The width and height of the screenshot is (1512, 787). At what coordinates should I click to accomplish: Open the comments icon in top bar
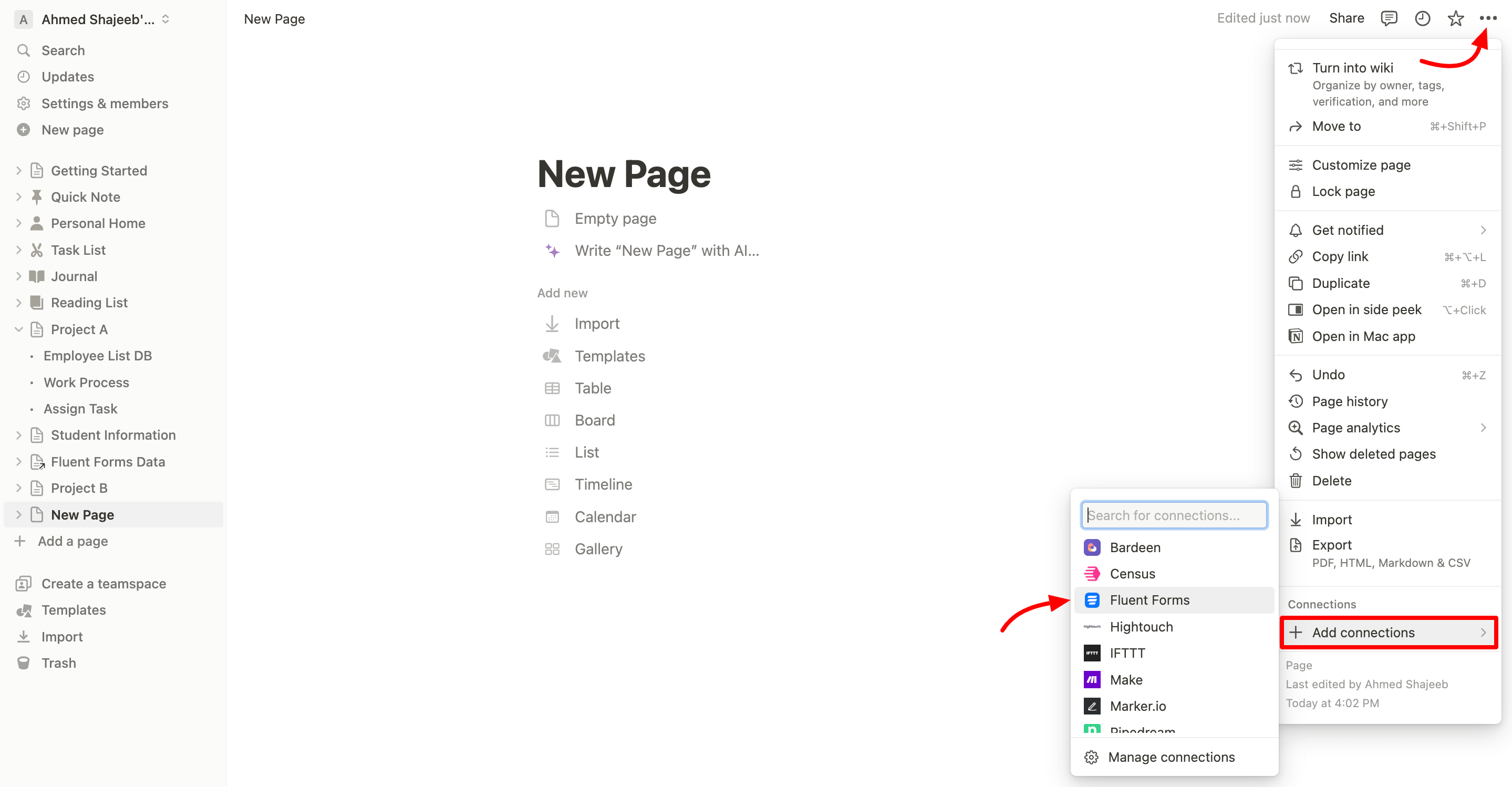pos(1389,19)
